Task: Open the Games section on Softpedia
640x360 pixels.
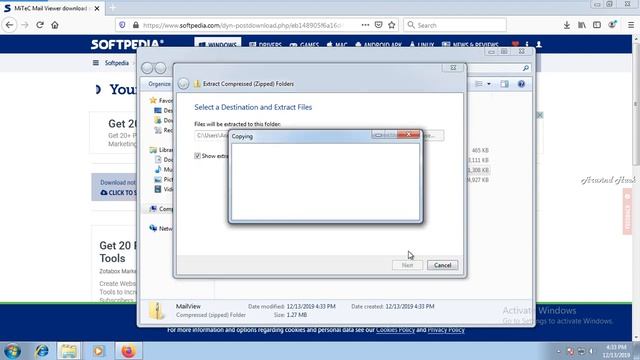Action: pos(304,44)
